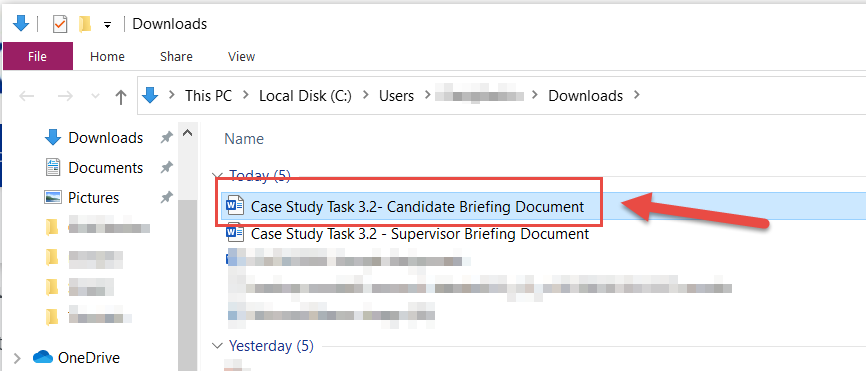Navigate to Local Disk (C:) in breadcrumb
This screenshot has width=866, height=371.
click(305, 96)
